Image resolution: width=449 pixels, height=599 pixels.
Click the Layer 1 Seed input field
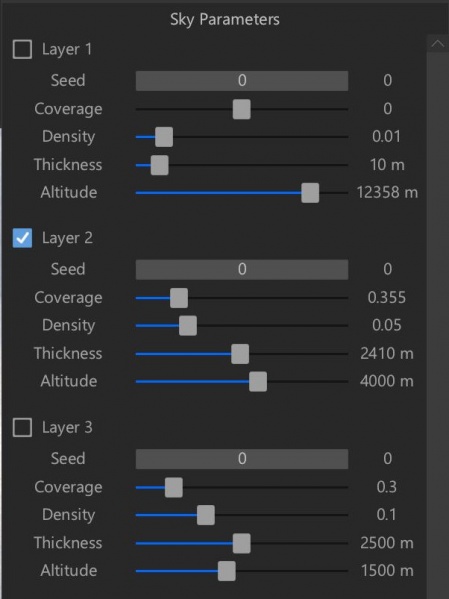point(242,81)
